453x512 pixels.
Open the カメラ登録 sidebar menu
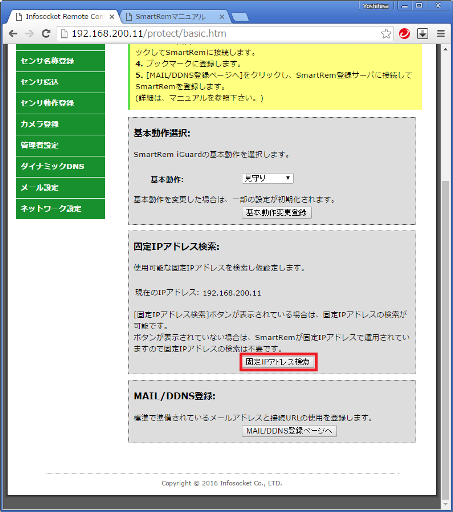pyautogui.click(x=60, y=124)
